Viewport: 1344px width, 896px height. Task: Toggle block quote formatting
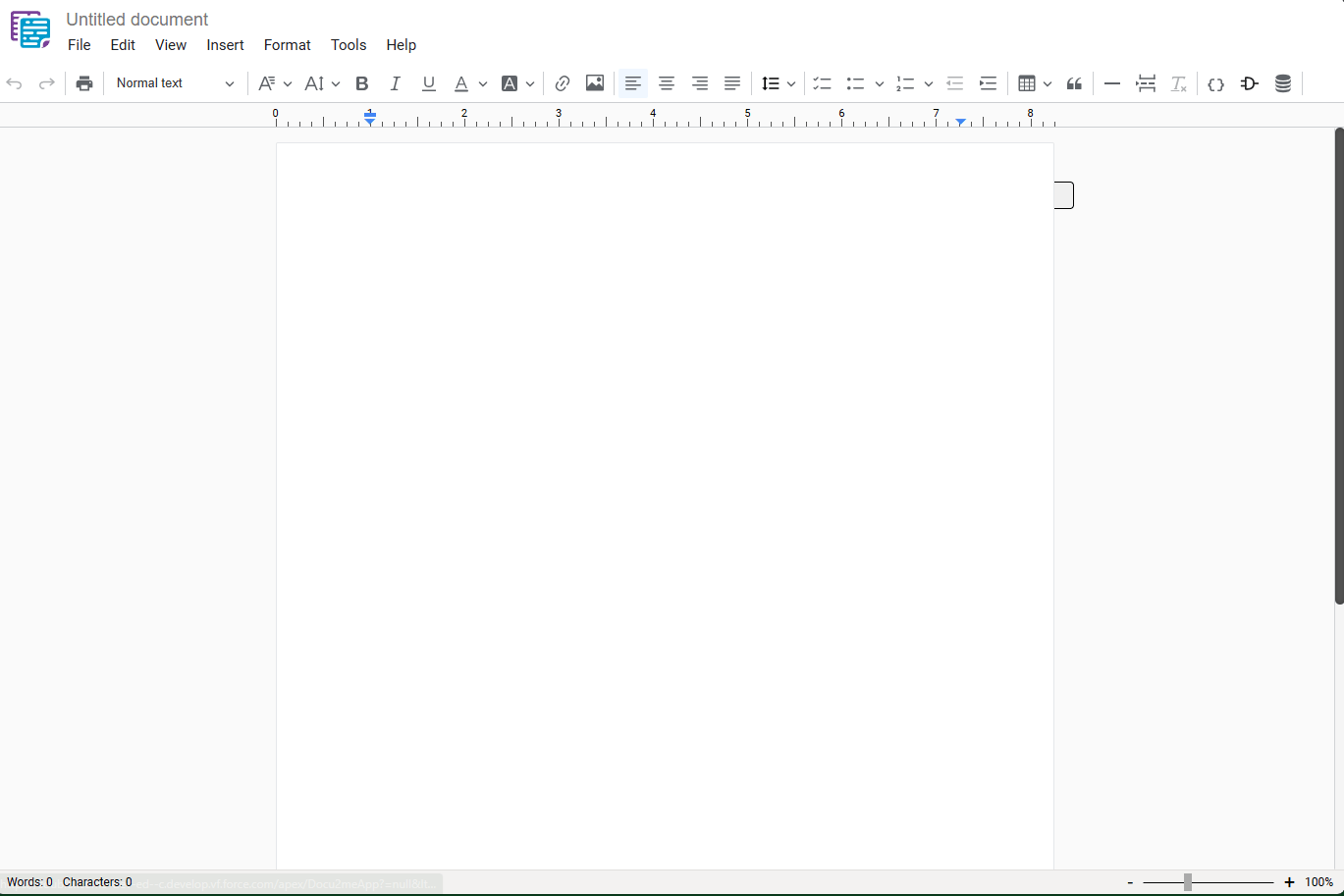(x=1074, y=83)
